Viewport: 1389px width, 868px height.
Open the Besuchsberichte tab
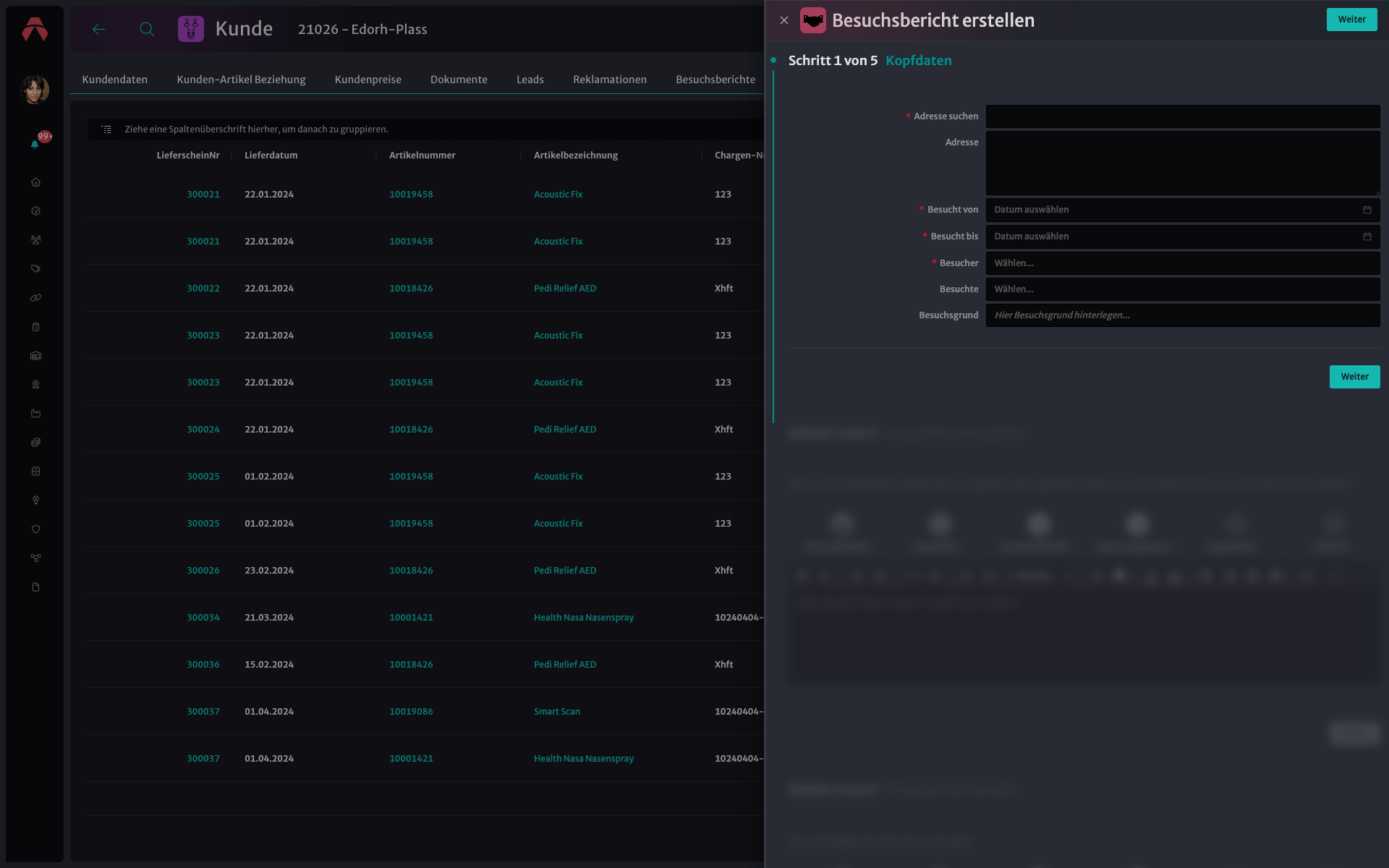click(x=715, y=80)
